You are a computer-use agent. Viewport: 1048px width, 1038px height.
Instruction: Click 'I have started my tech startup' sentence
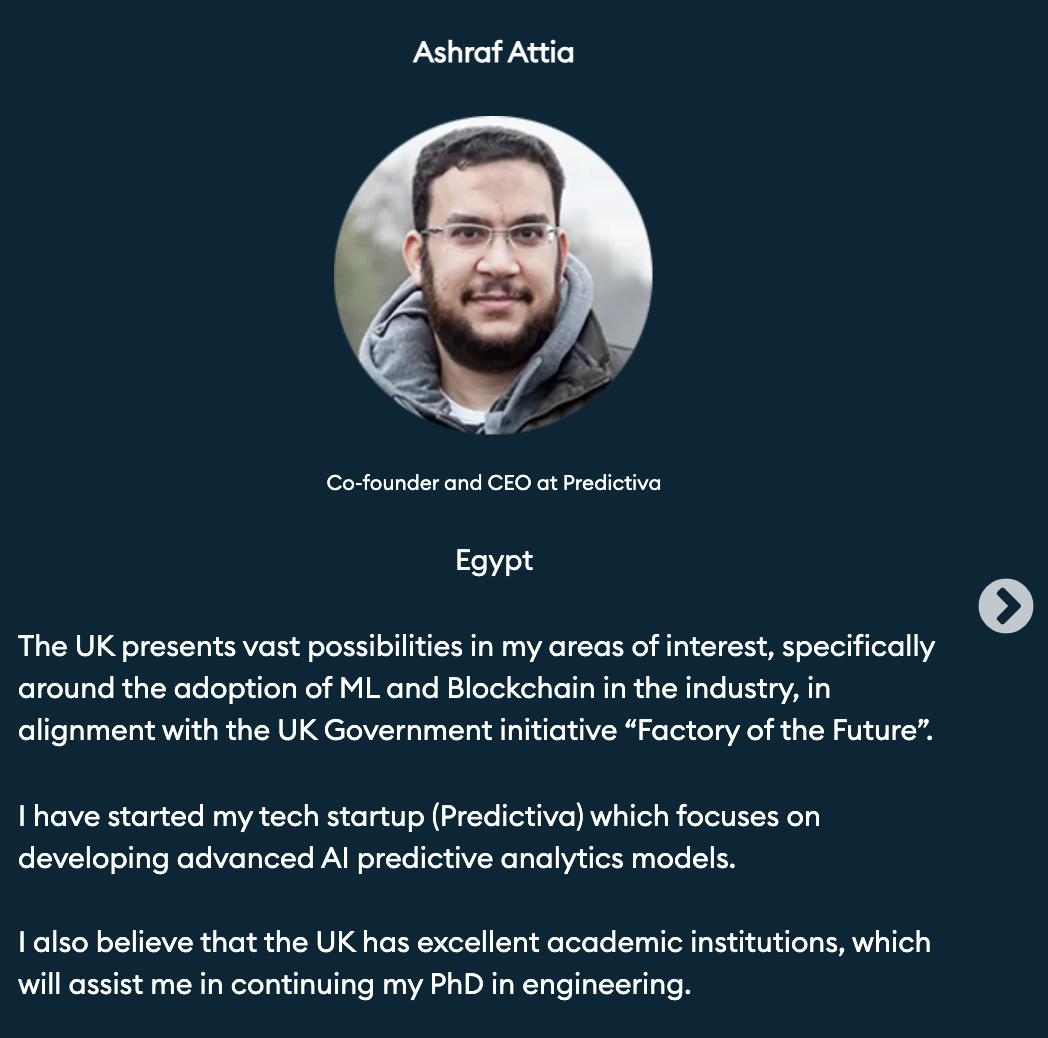point(221,816)
